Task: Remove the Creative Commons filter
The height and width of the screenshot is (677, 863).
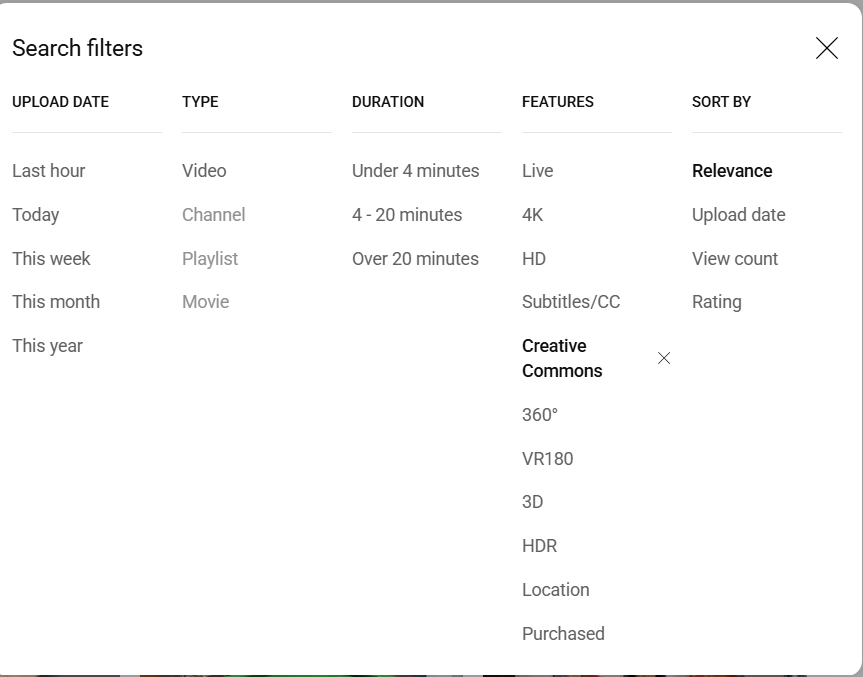Action: pos(664,358)
